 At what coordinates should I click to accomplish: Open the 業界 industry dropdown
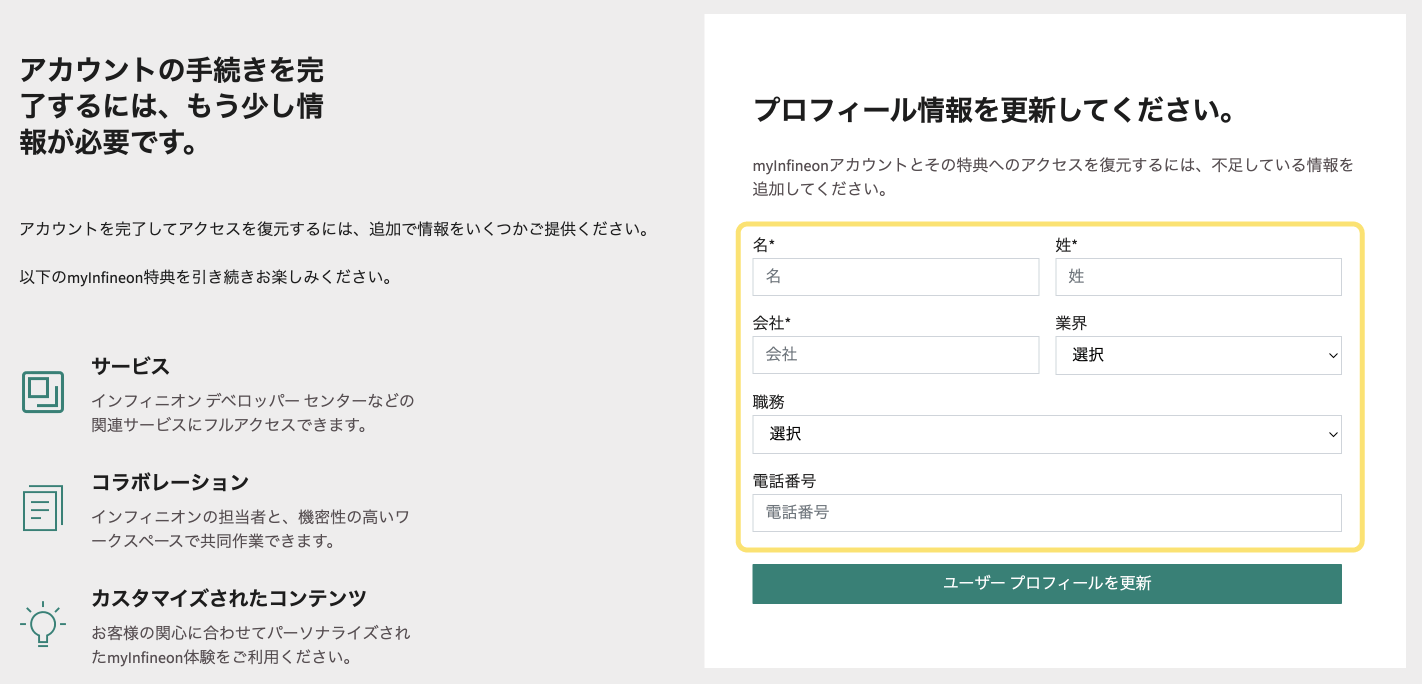1198,355
